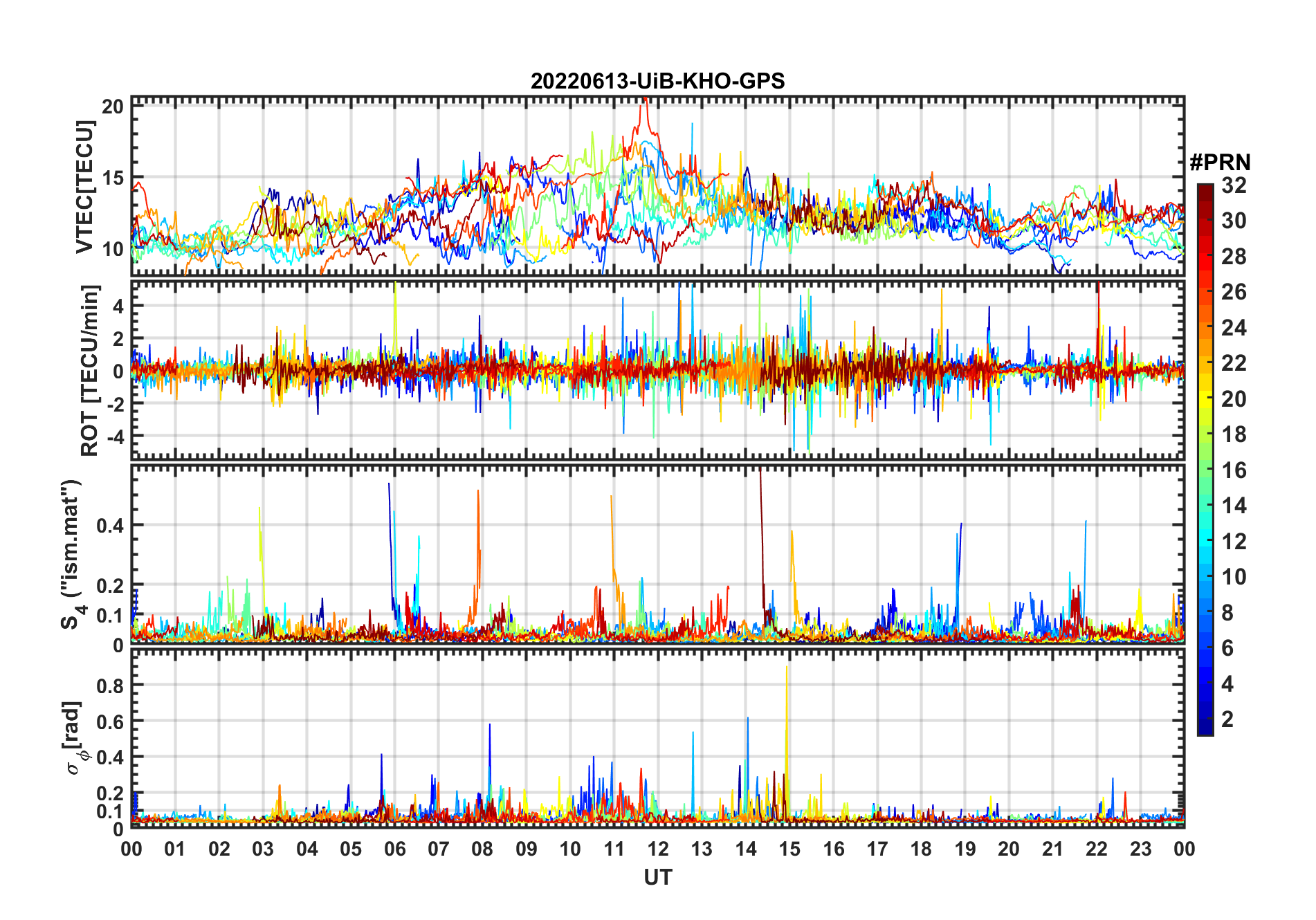Click the UT axis hour label 08

click(x=482, y=849)
